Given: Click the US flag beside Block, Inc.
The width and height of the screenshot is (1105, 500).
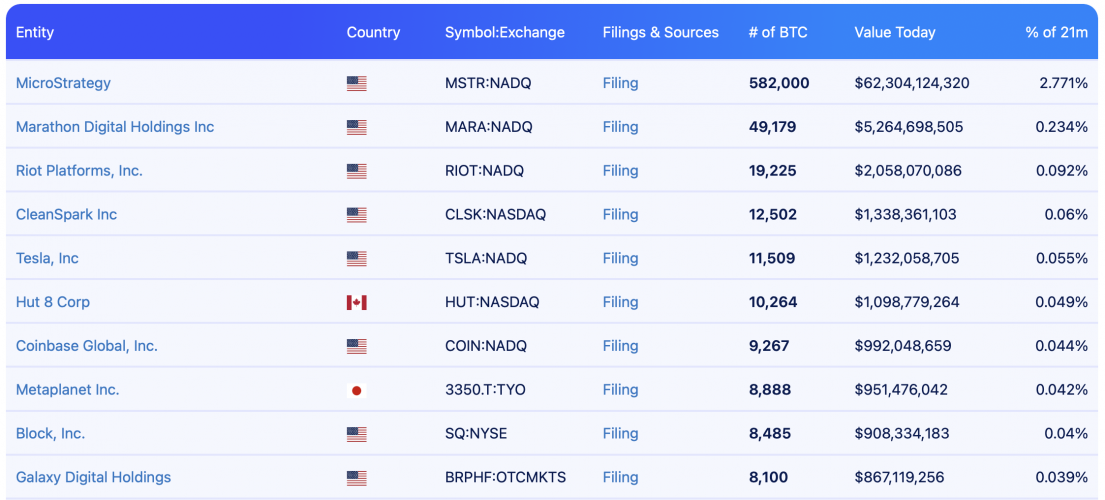Looking at the screenshot, I should coord(357,434).
